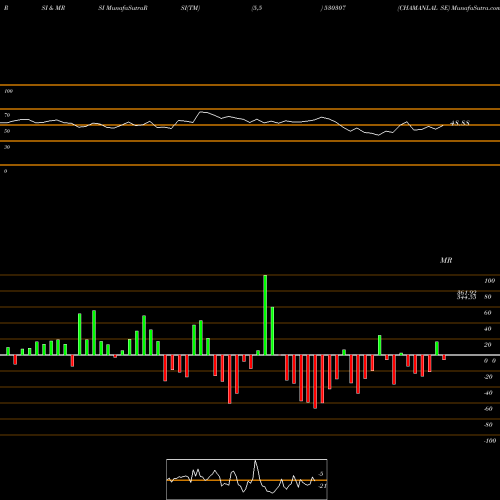Click the "-40" label on MR axis
The image size is (500, 500).
tap(488, 393)
